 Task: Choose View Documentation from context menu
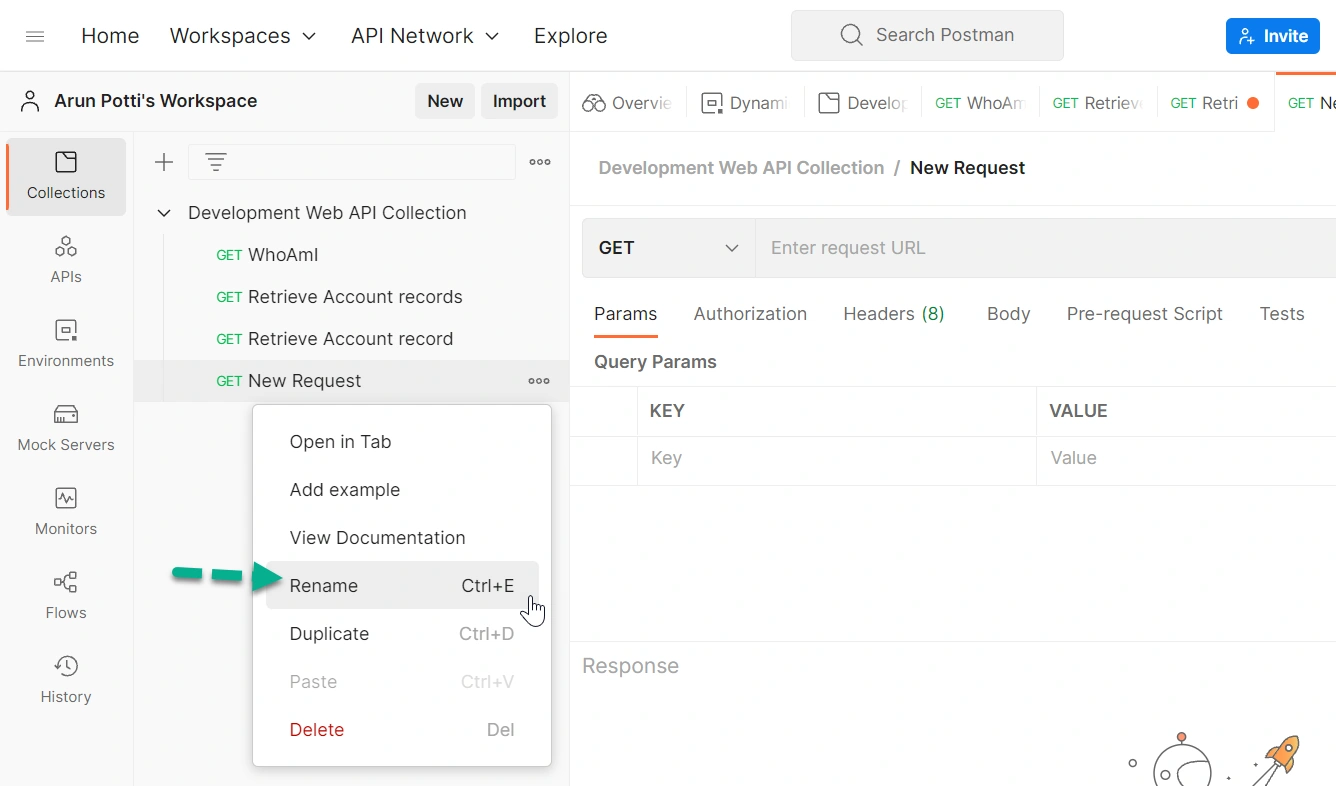tap(402, 538)
